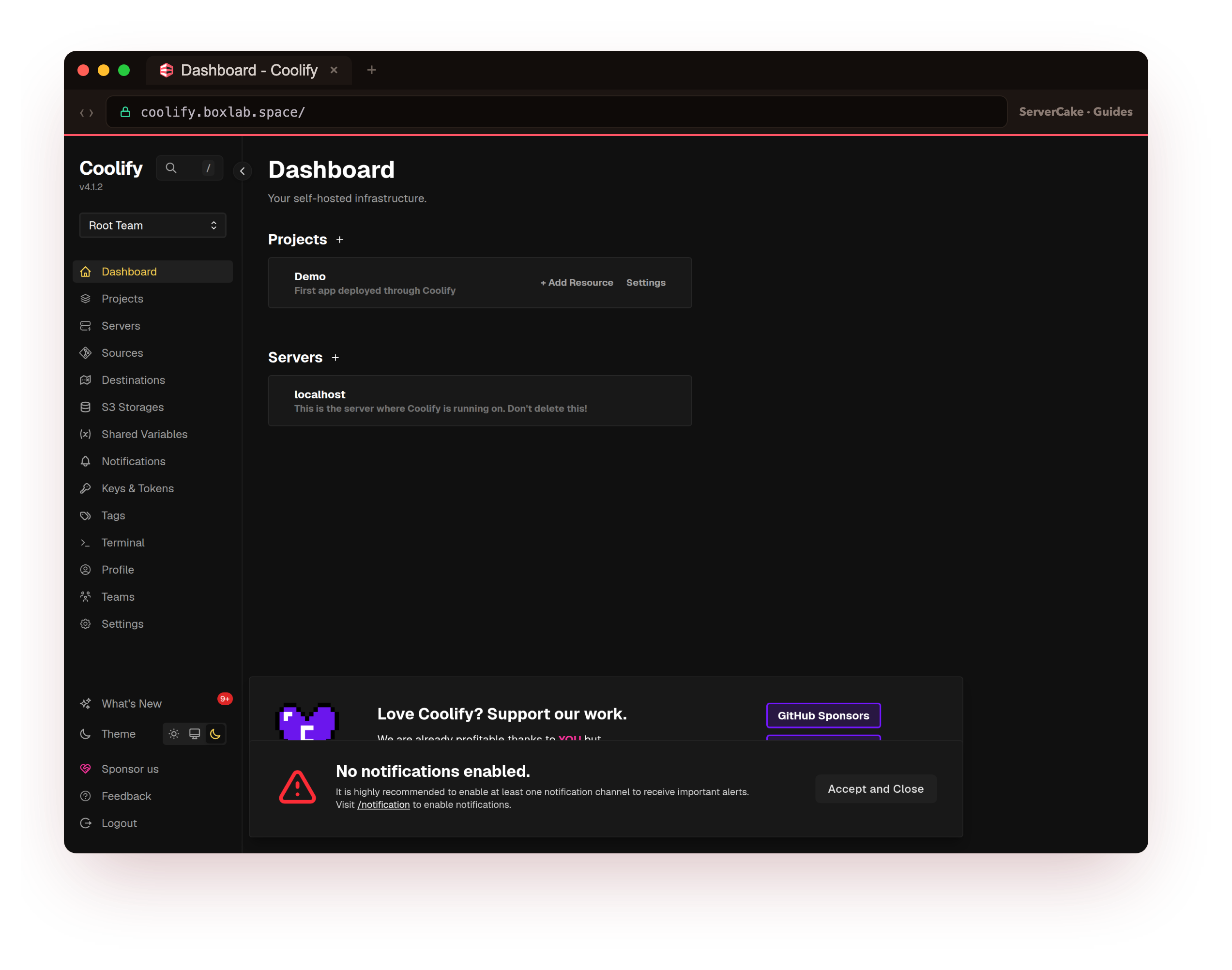This screenshot has height=970, width=1232.
Task: Click the 9+ notification badge
Action: pos(225,698)
